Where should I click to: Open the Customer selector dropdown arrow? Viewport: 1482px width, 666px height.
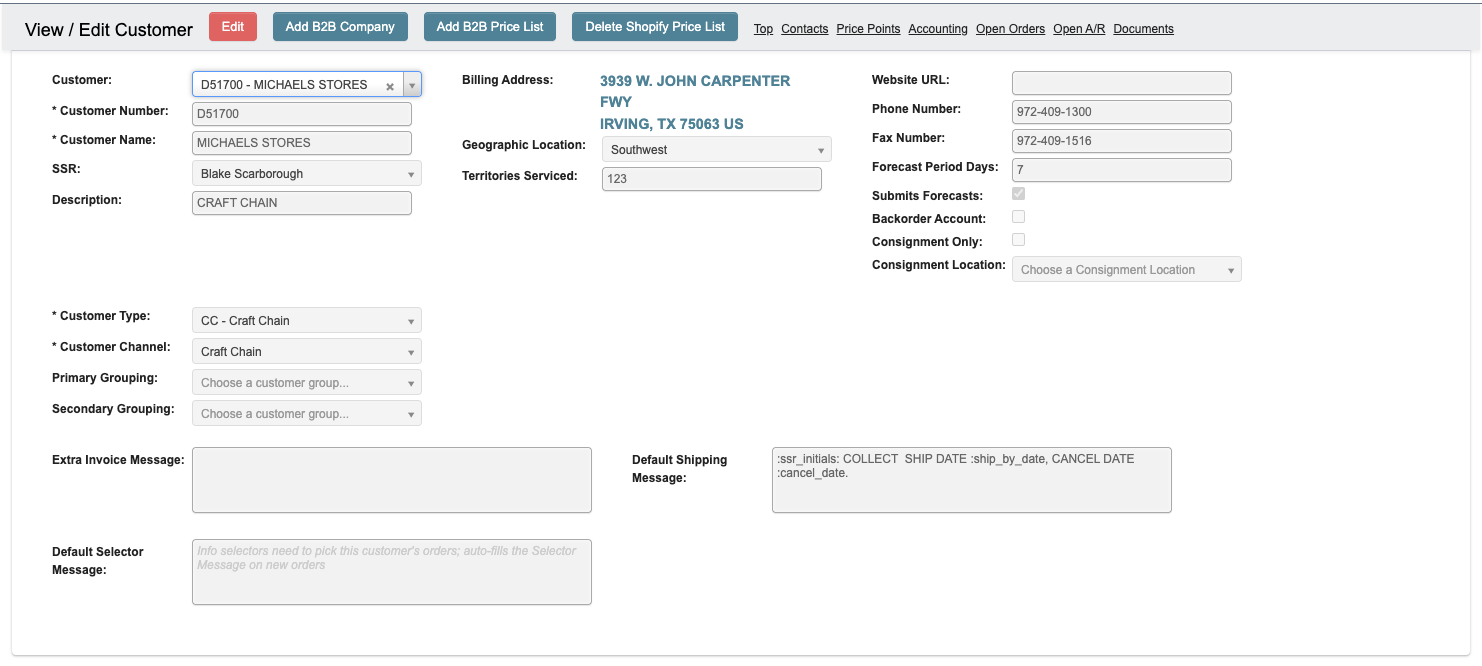[412, 85]
